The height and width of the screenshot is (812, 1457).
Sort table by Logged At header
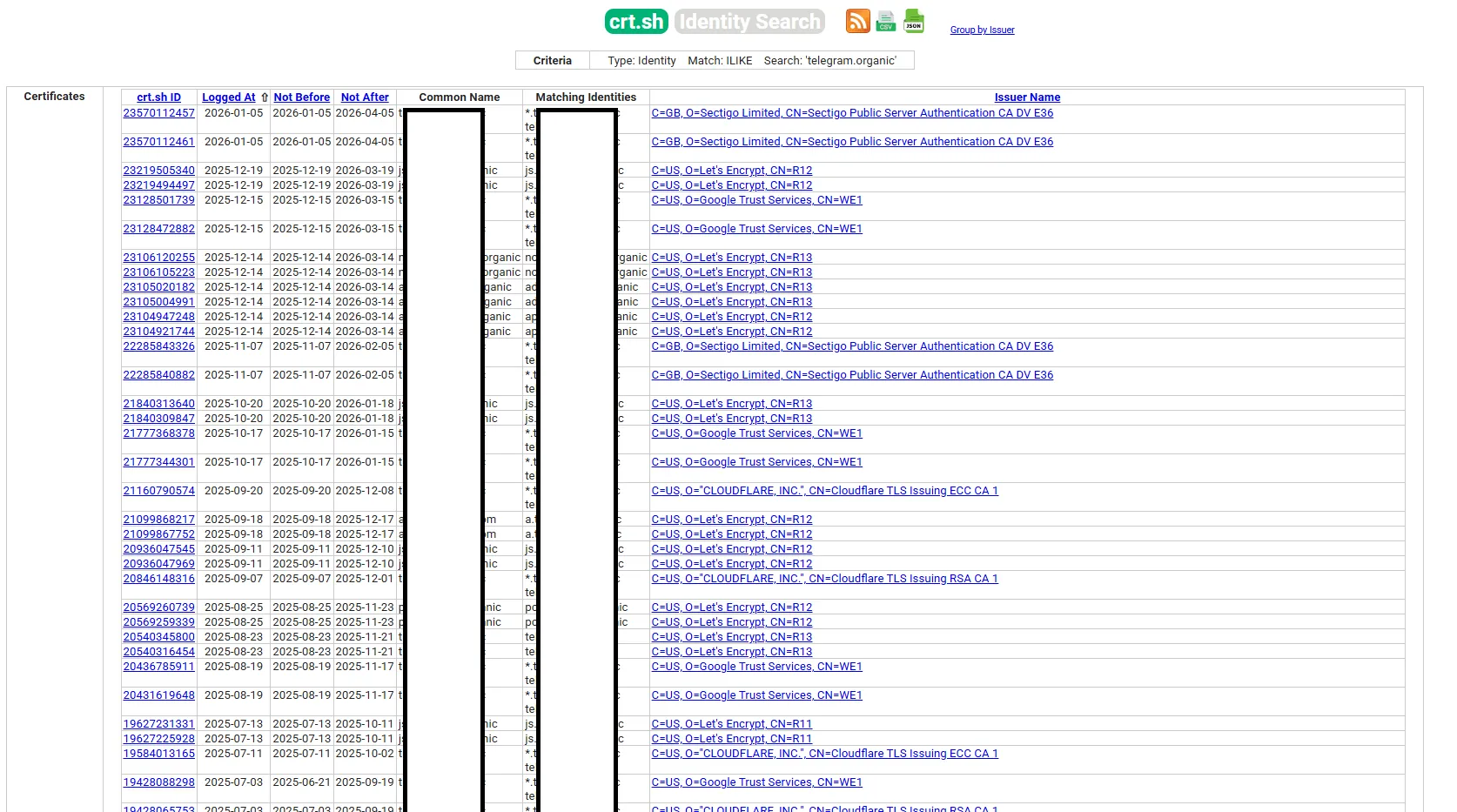[x=229, y=97]
